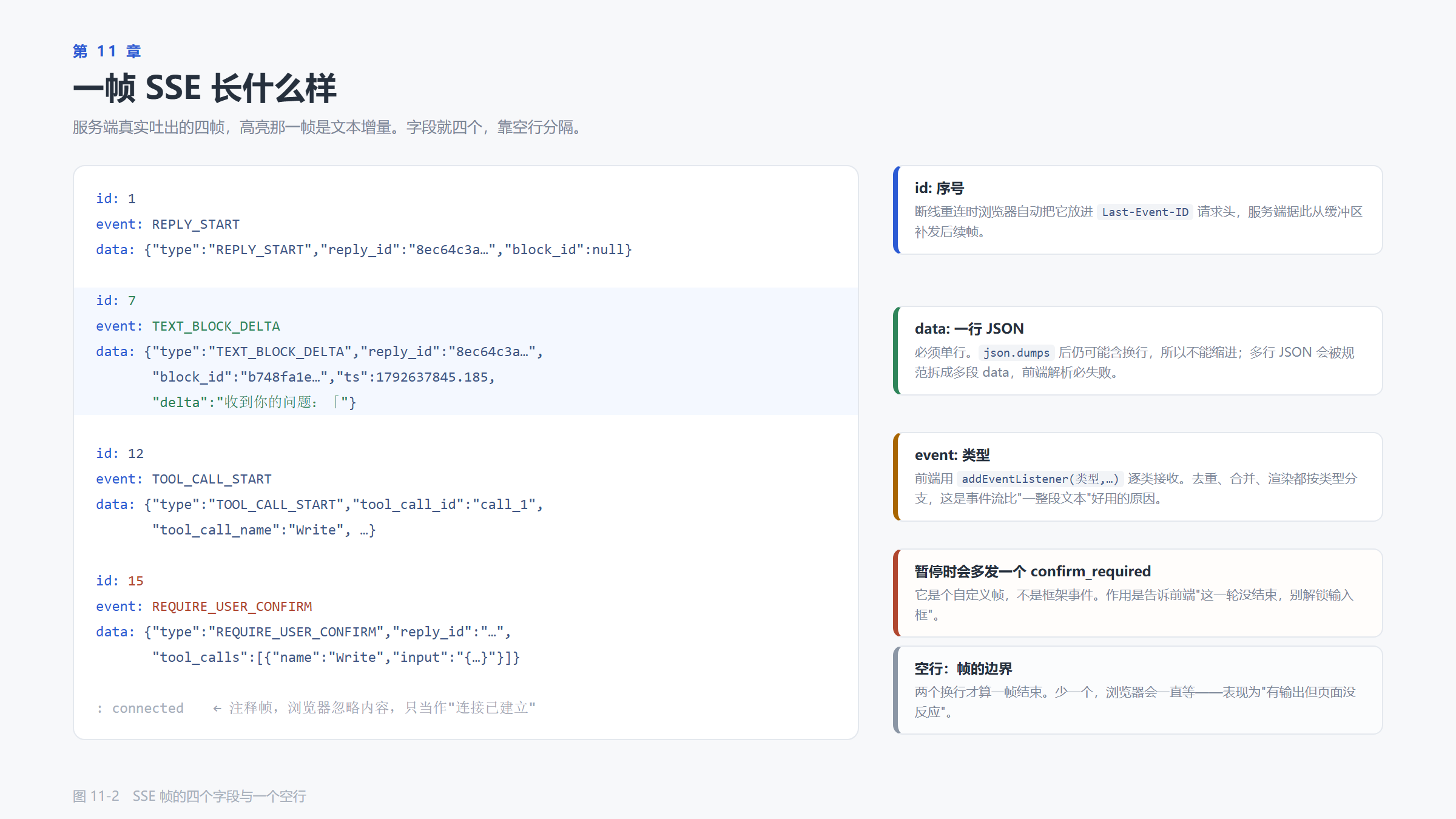Click the data line starting {"type":"REQUIRE_USER_CONFIRM"
This screenshot has height=819, width=1456.
pos(304,632)
